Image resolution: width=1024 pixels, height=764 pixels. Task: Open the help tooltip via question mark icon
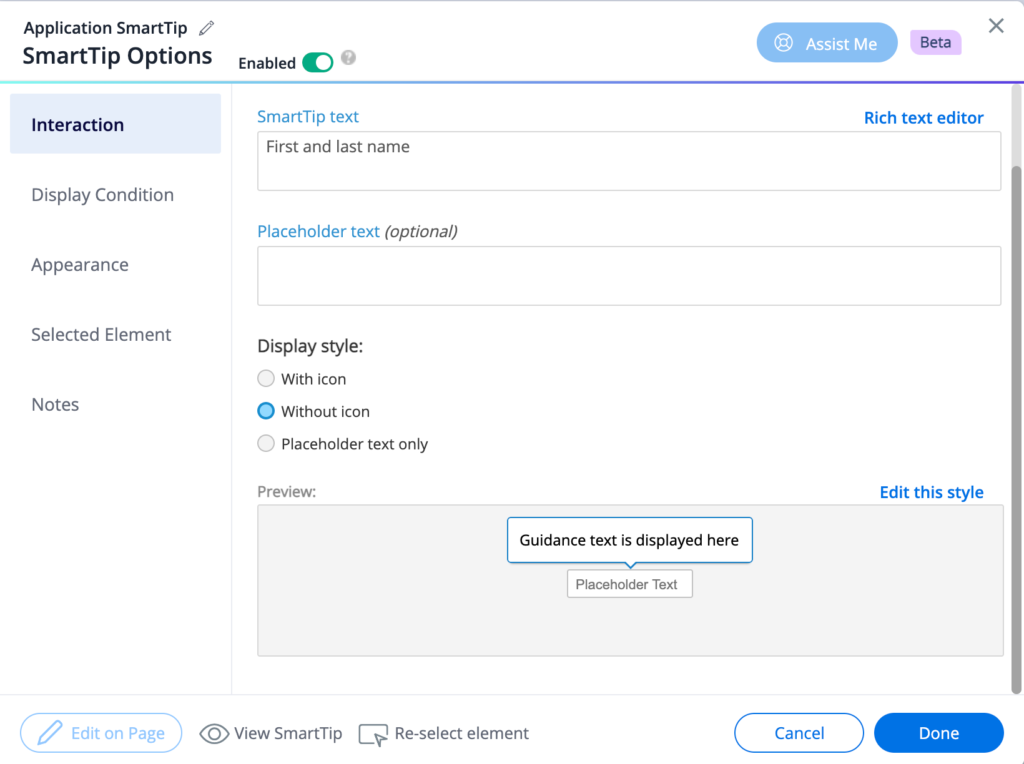coord(347,58)
